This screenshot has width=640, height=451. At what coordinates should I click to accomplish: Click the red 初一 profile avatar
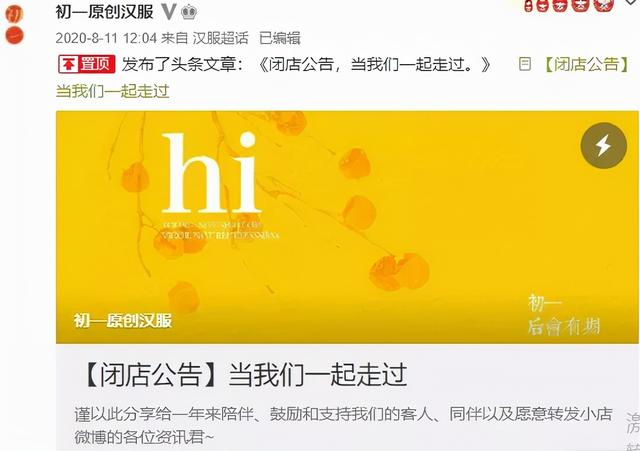(14, 24)
